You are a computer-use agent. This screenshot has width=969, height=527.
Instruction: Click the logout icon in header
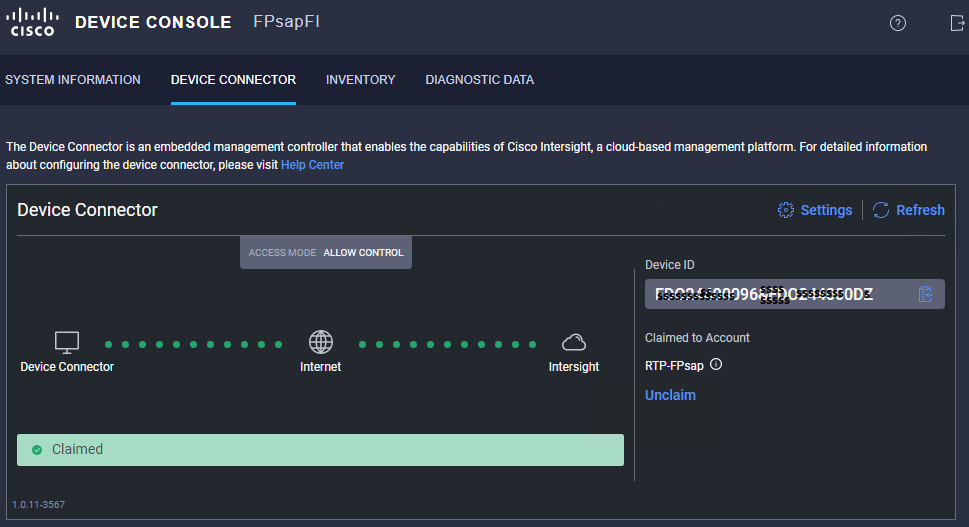957,23
